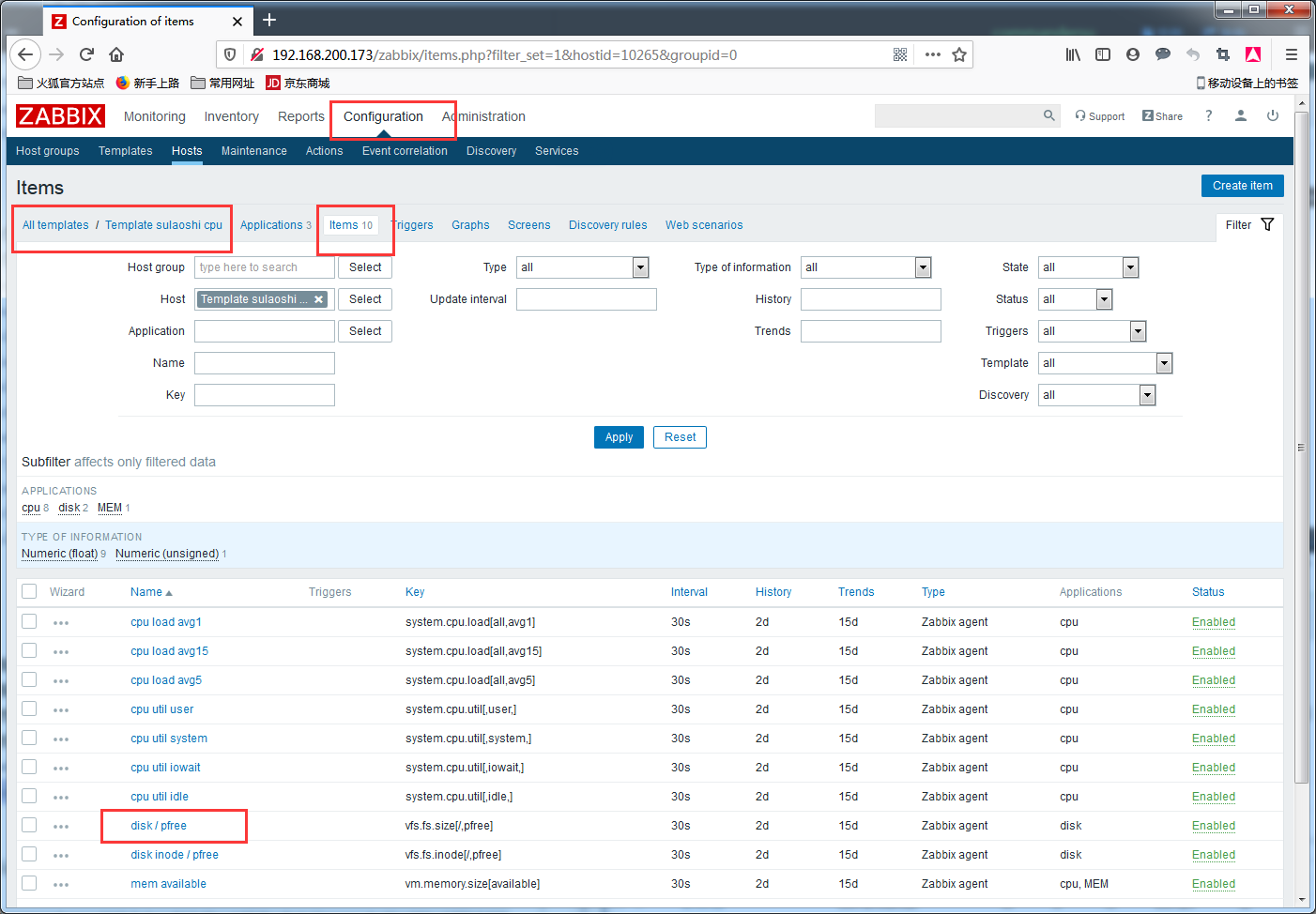Image resolution: width=1316 pixels, height=914 pixels.
Task: Show the sidebar via the sidebar icon
Action: [1103, 54]
